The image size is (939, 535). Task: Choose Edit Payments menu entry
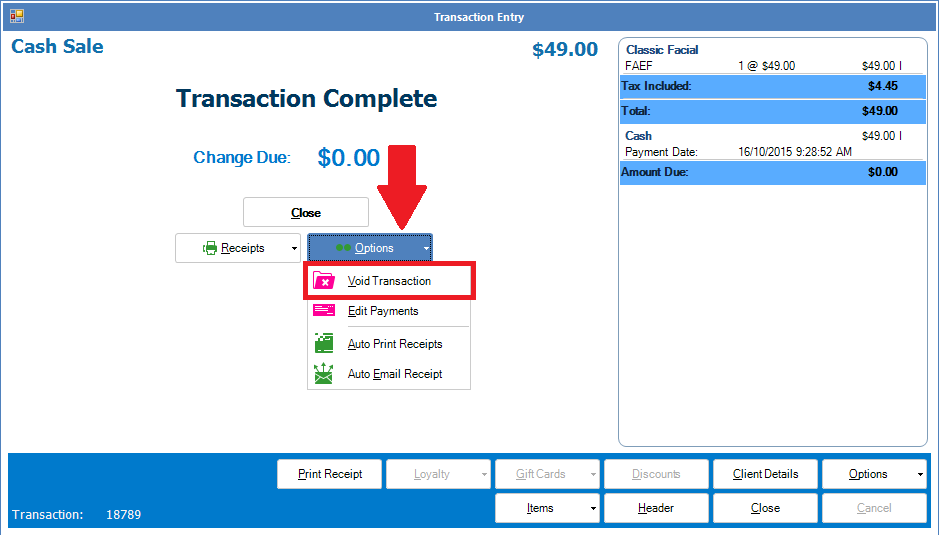click(383, 311)
